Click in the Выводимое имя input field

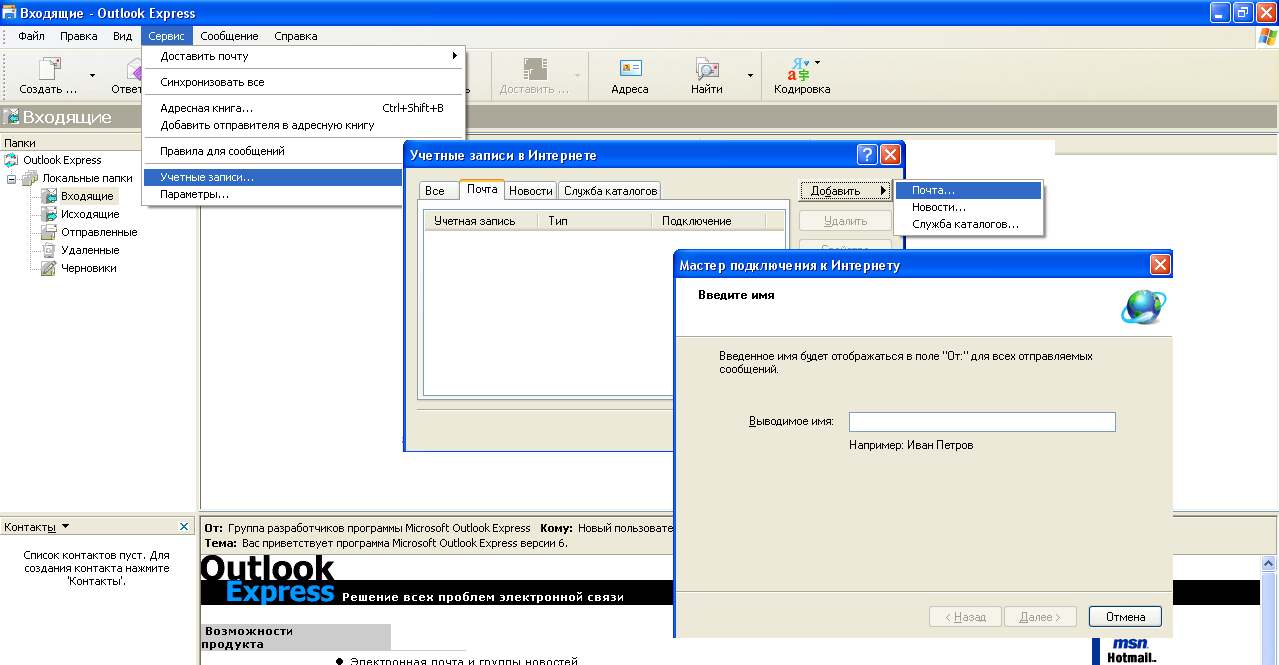[982, 422]
